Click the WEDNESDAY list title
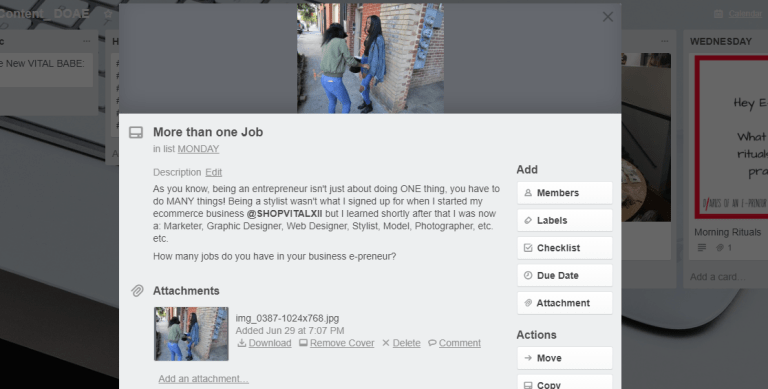The height and width of the screenshot is (389, 768). pos(720,42)
